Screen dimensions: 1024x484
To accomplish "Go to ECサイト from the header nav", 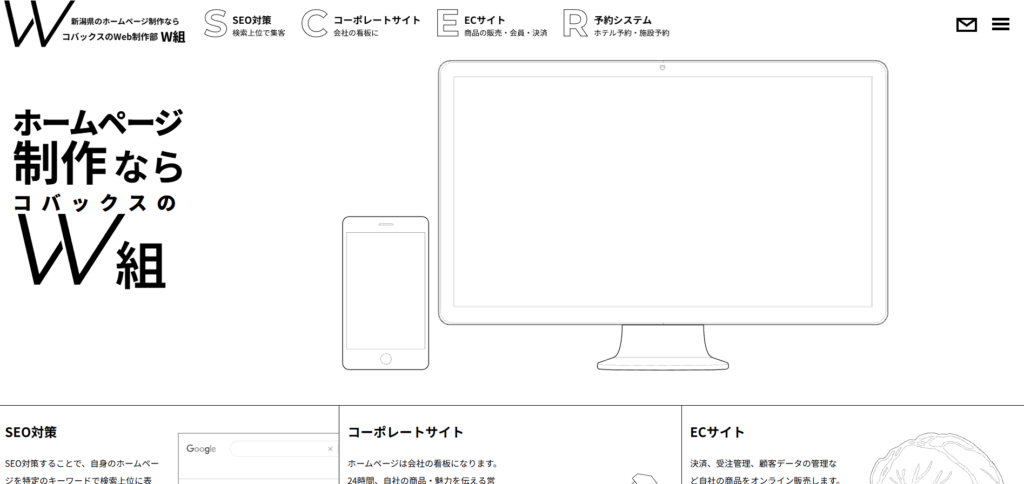I will pos(485,19).
